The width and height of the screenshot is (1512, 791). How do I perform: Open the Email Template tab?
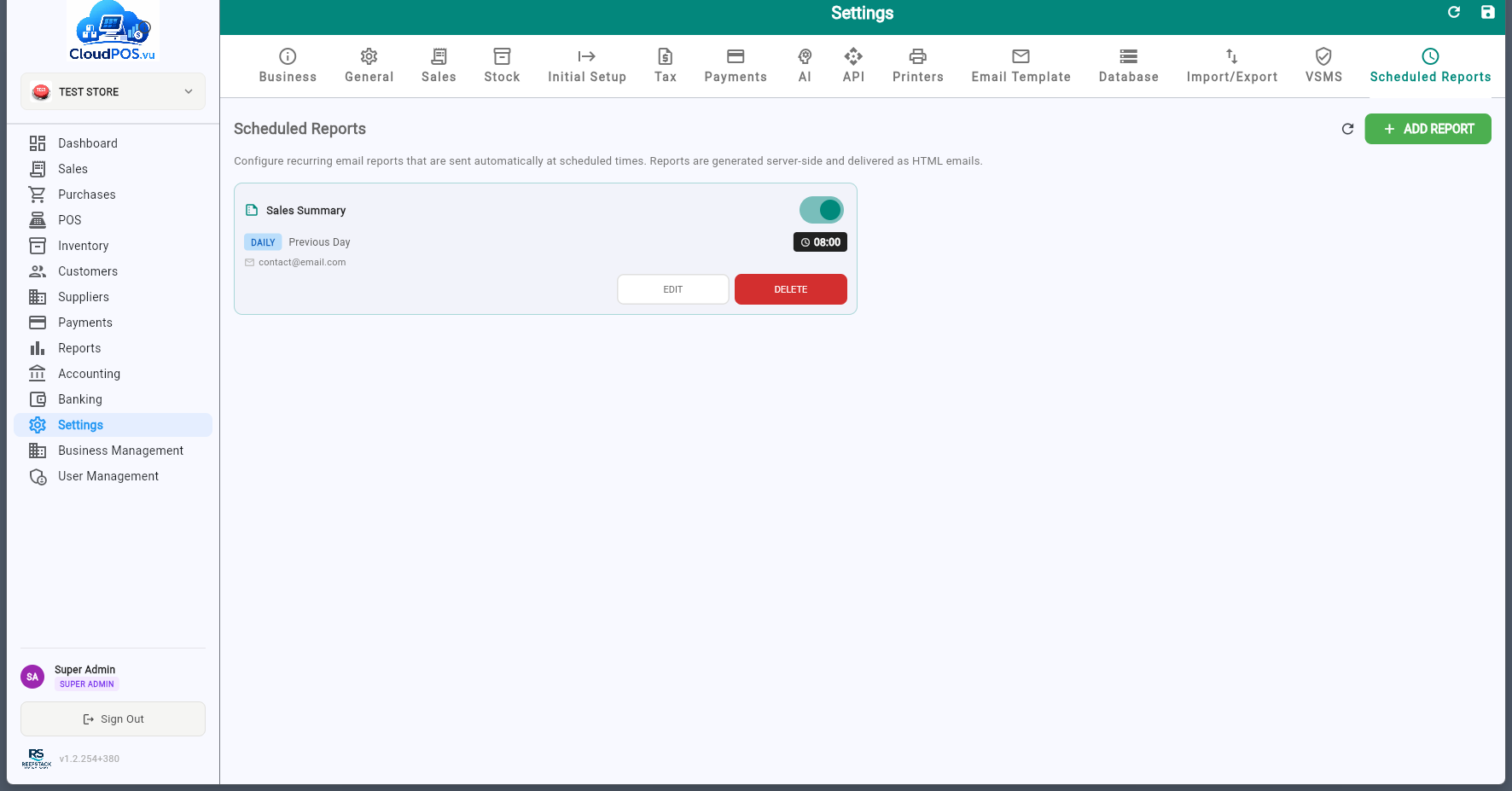click(1021, 66)
